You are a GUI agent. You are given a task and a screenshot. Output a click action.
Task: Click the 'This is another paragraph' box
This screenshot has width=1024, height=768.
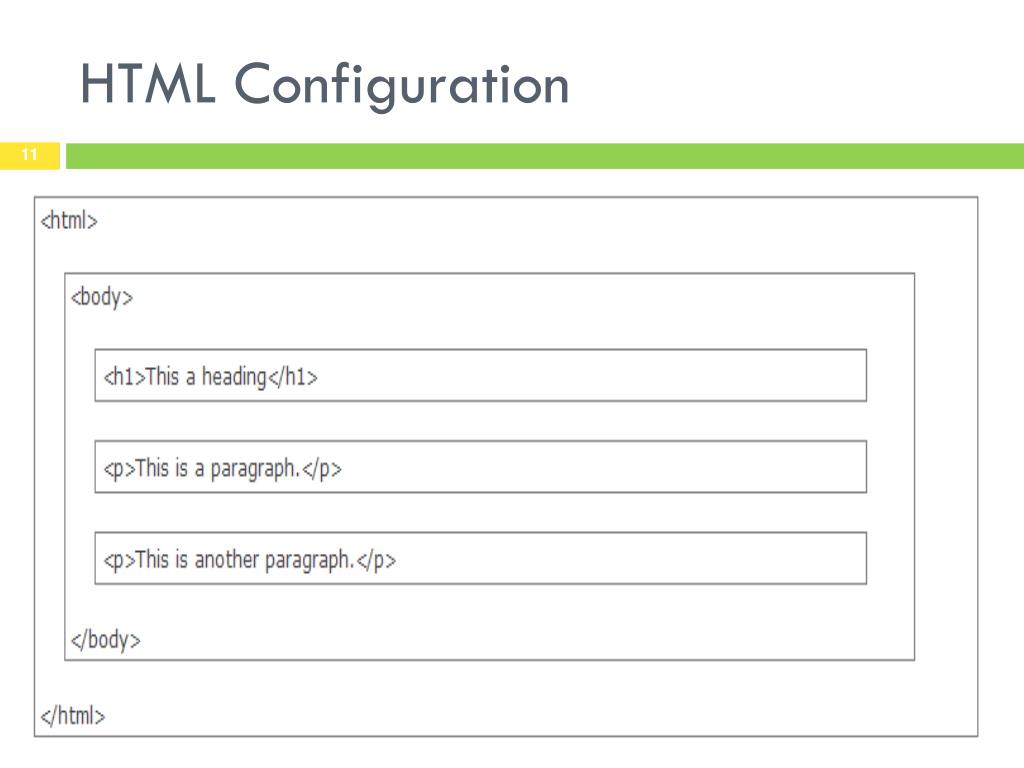coord(481,558)
